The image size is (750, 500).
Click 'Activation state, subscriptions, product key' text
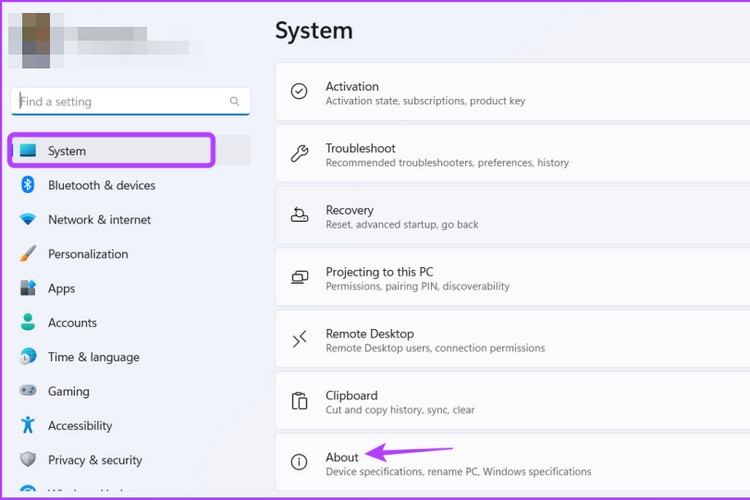pyautogui.click(x=425, y=101)
